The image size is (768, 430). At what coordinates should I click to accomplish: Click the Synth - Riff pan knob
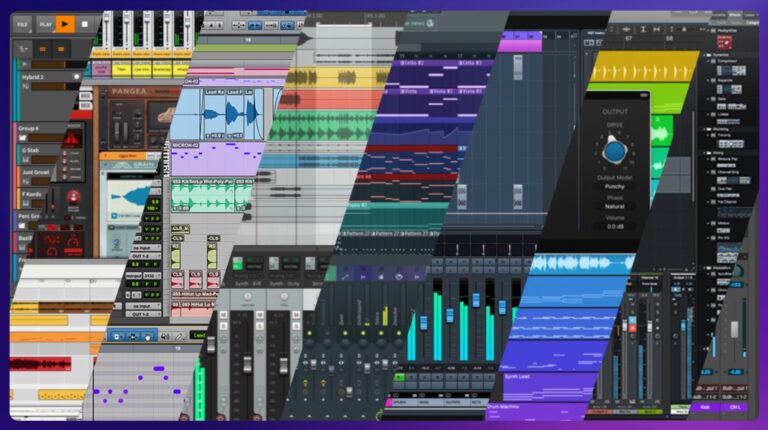coord(247,297)
